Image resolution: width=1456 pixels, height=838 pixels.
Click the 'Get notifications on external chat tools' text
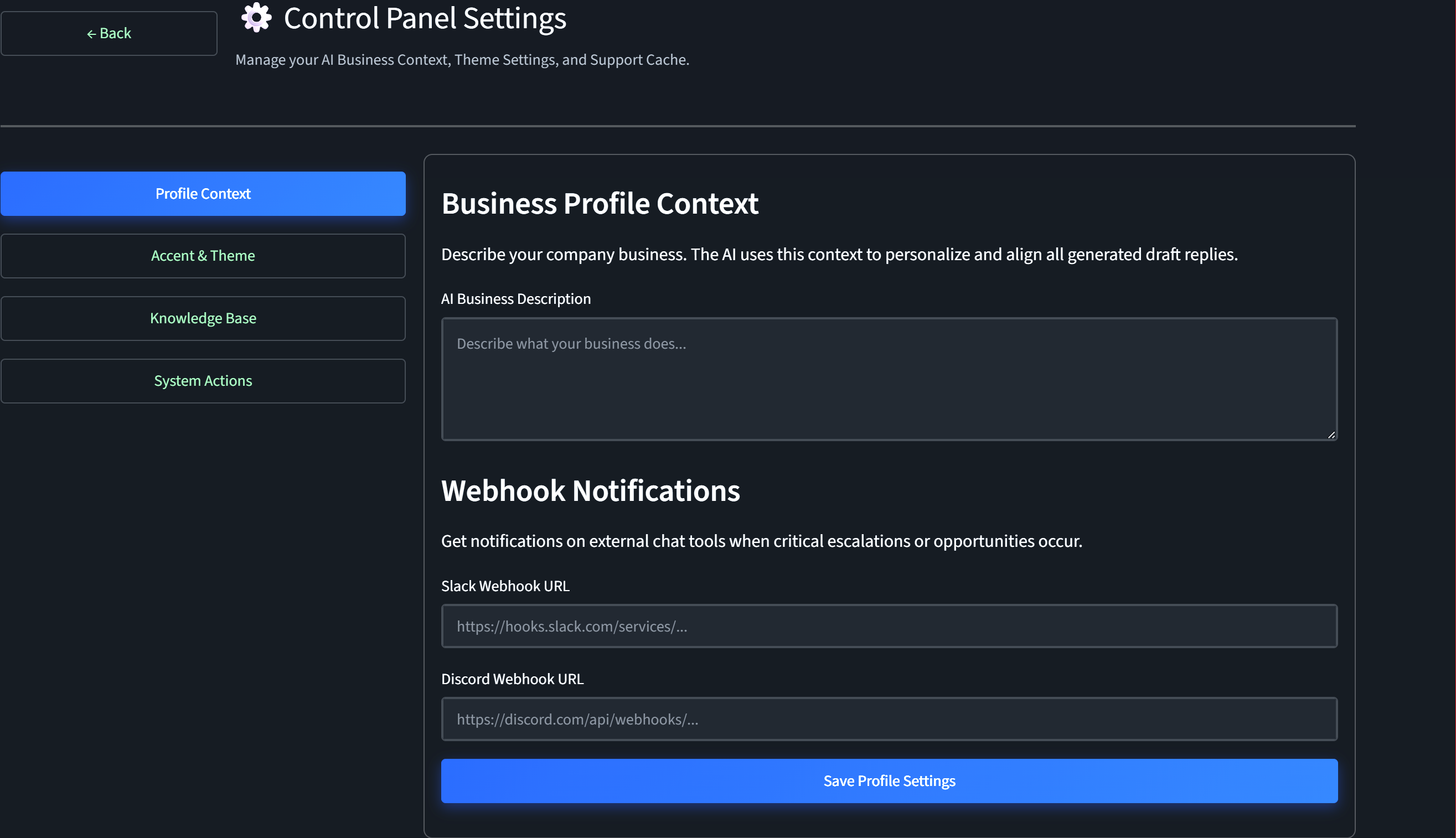coord(761,541)
